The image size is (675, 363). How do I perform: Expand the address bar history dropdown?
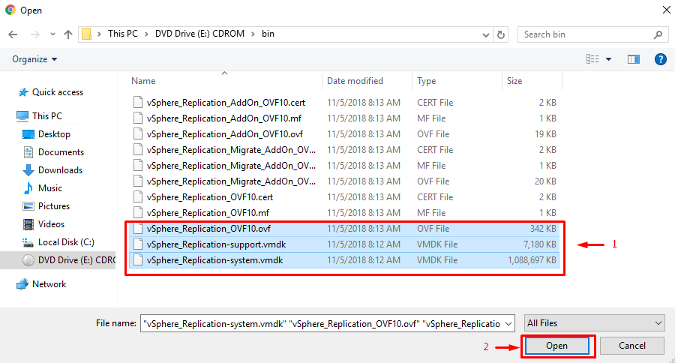(486, 35)
